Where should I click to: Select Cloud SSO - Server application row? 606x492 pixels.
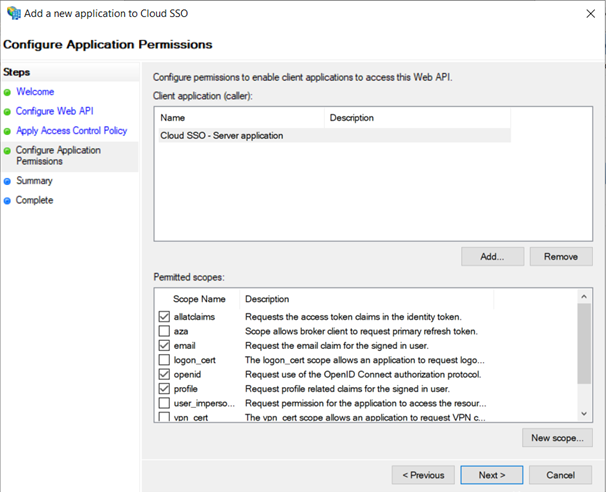222,135
